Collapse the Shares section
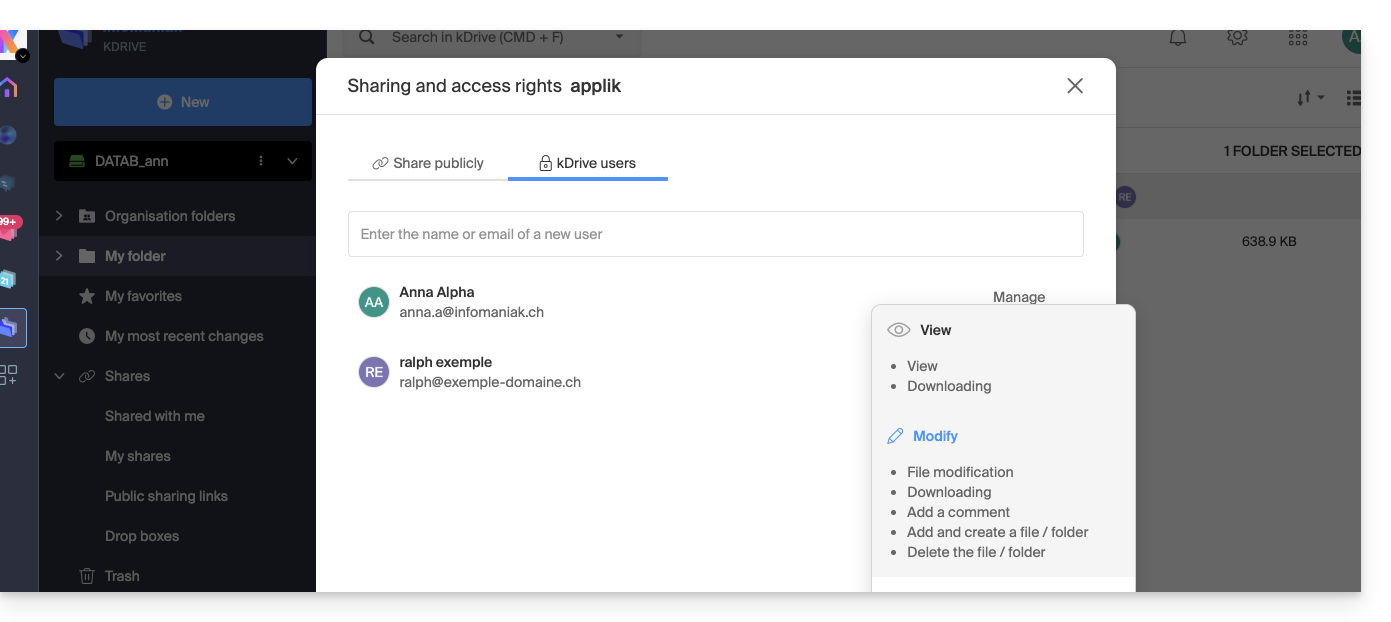Screen dimensions: 1391x622 pyautogui.click(x=59, y=376)
